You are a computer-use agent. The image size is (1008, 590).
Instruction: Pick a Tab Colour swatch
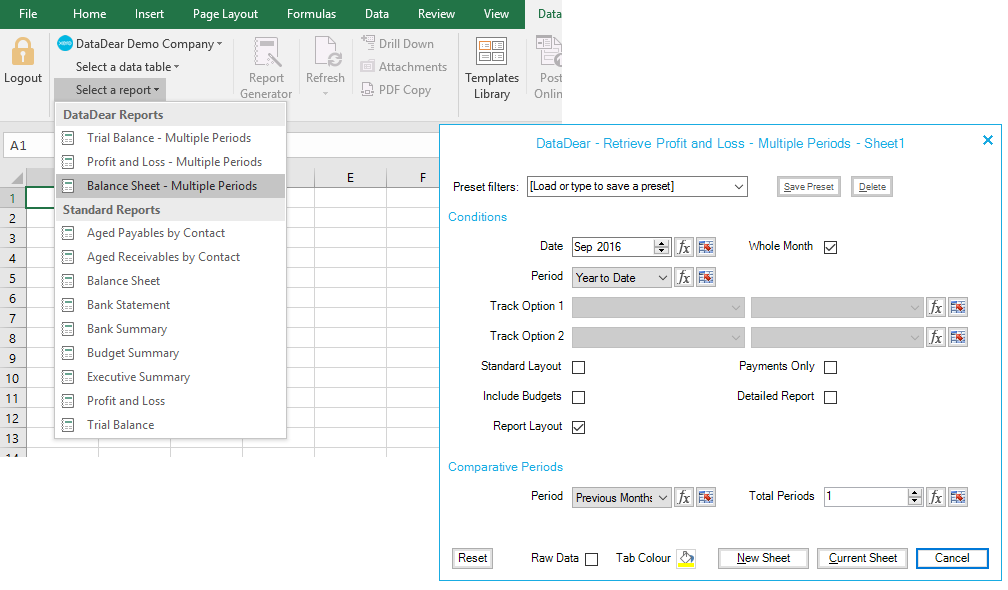(686, 559)
